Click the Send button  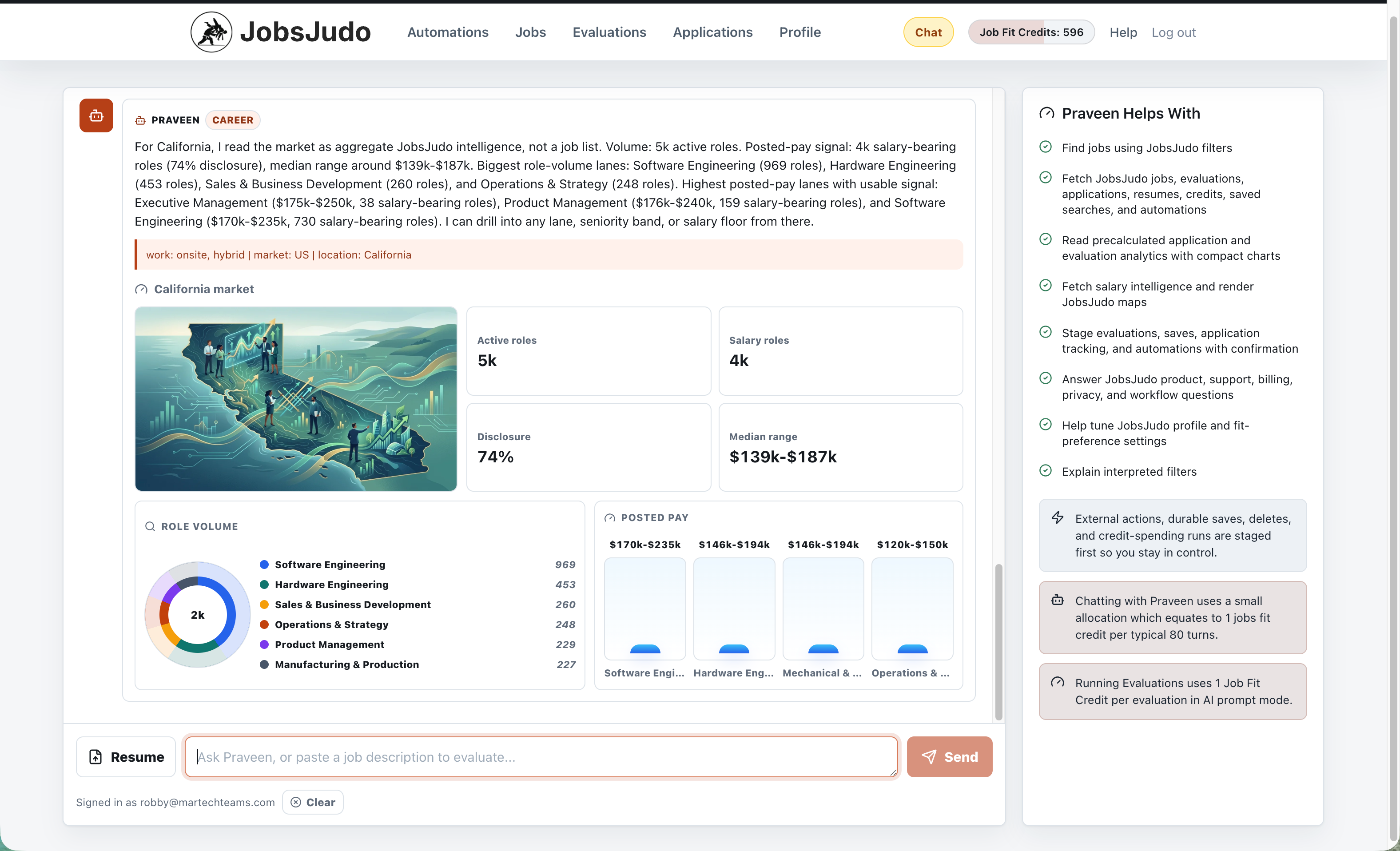pyautogui.click(x=950, y=757)
